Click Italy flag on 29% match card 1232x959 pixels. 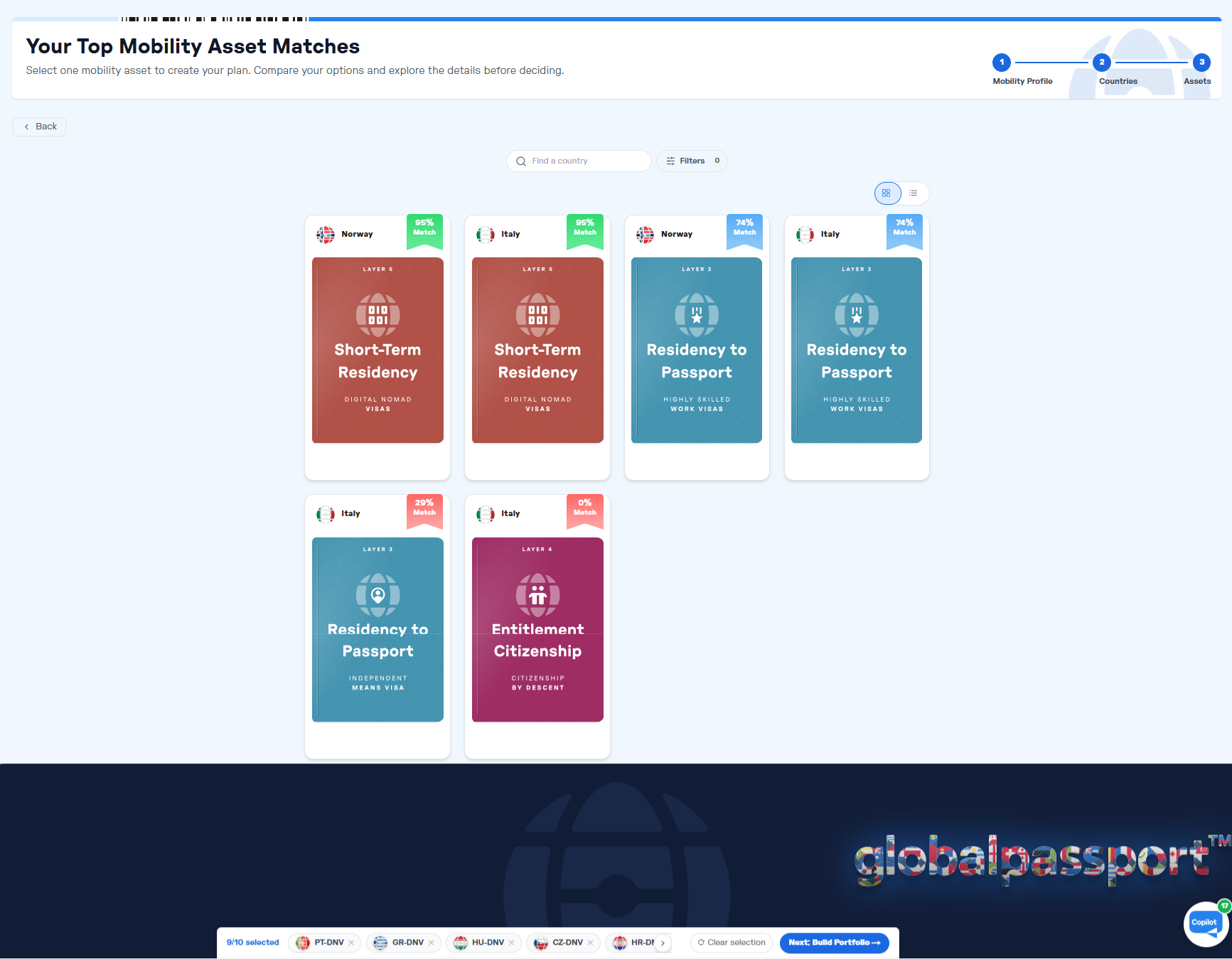click(326, 514)
